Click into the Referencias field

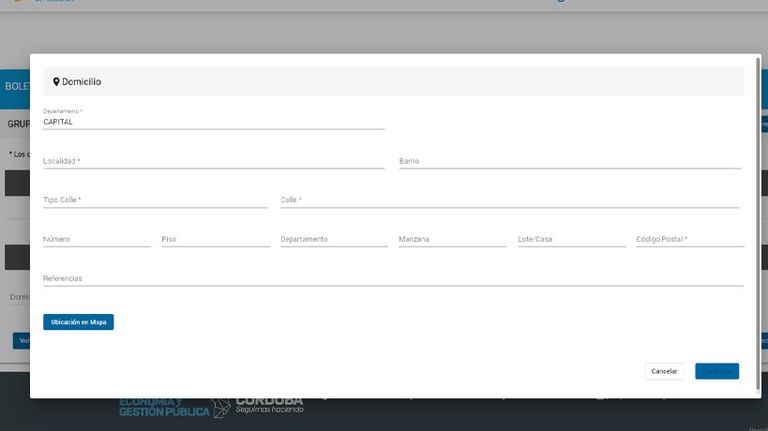point(393,278)
